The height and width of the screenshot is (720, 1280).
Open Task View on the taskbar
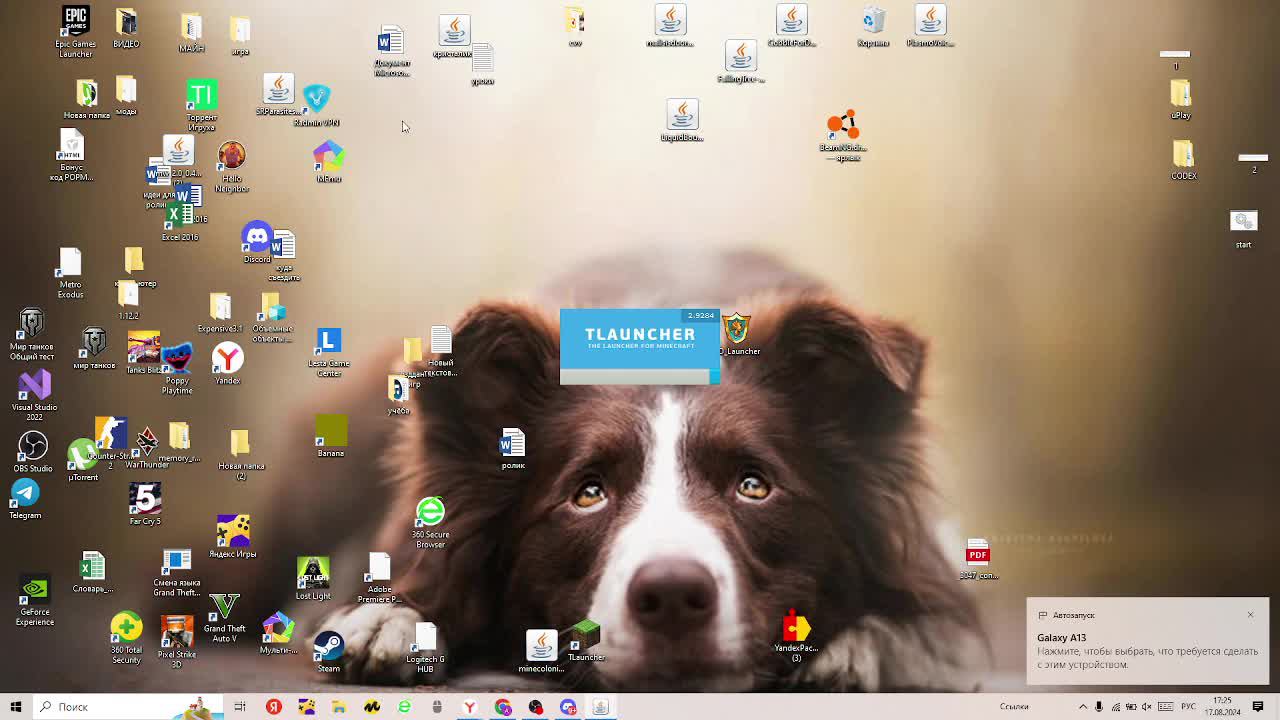pyautogui.click(x=240, y=707)
